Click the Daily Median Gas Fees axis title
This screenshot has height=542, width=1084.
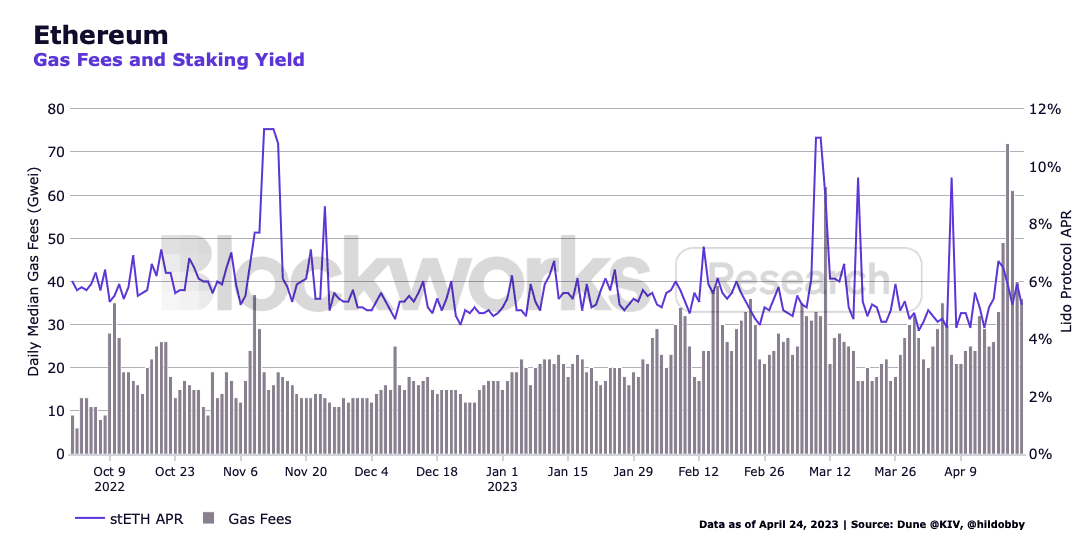coord(33,281)
